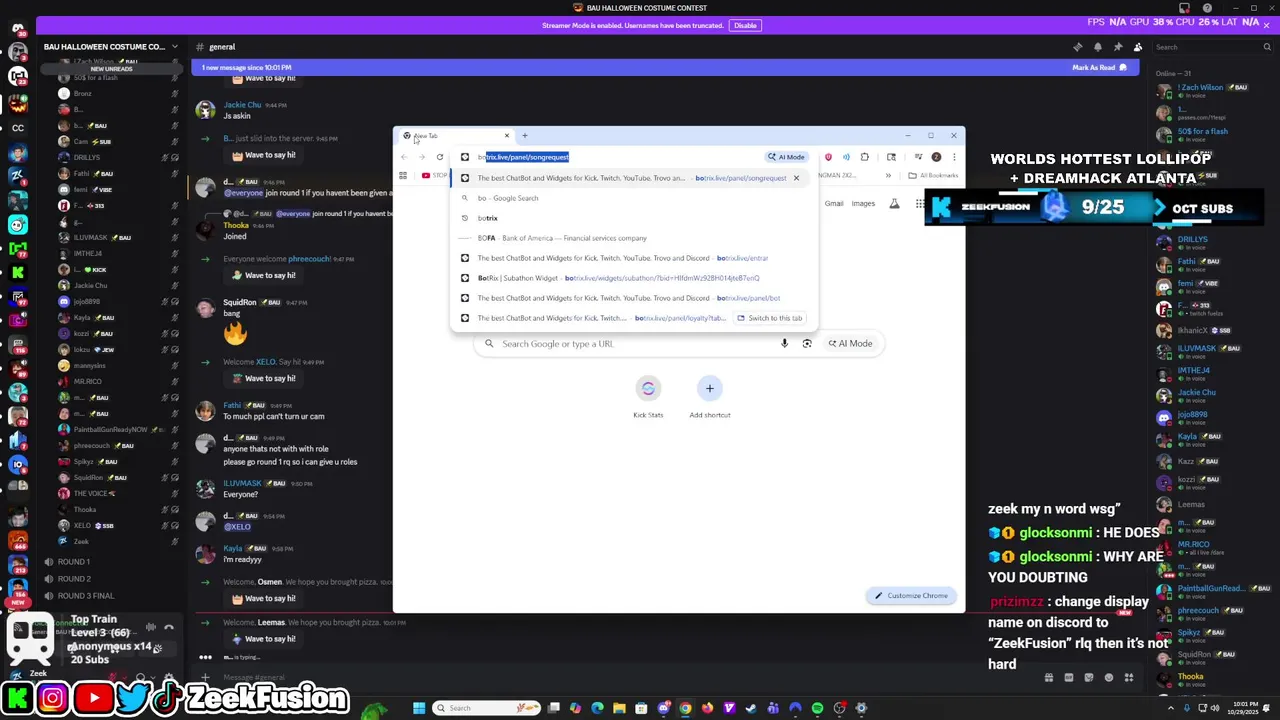This screenshot has width=1280, height=720.
Task: Start voice search with microphone icon
Action: [784, 344]
